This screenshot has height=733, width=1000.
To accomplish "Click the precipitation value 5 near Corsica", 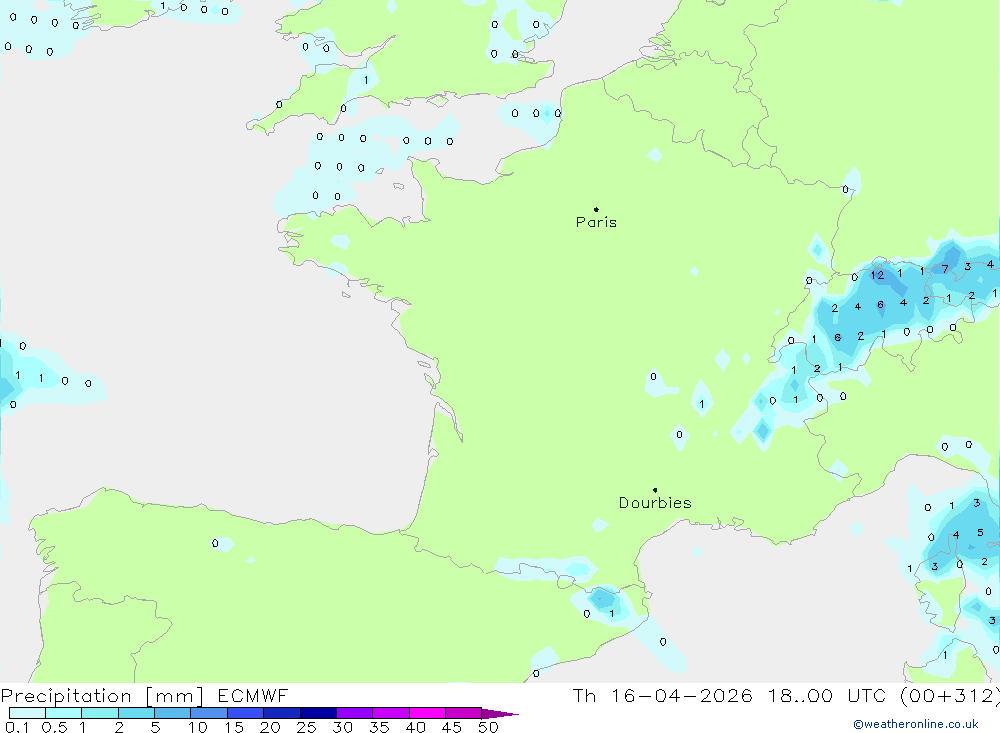I will tap(980, 532).
